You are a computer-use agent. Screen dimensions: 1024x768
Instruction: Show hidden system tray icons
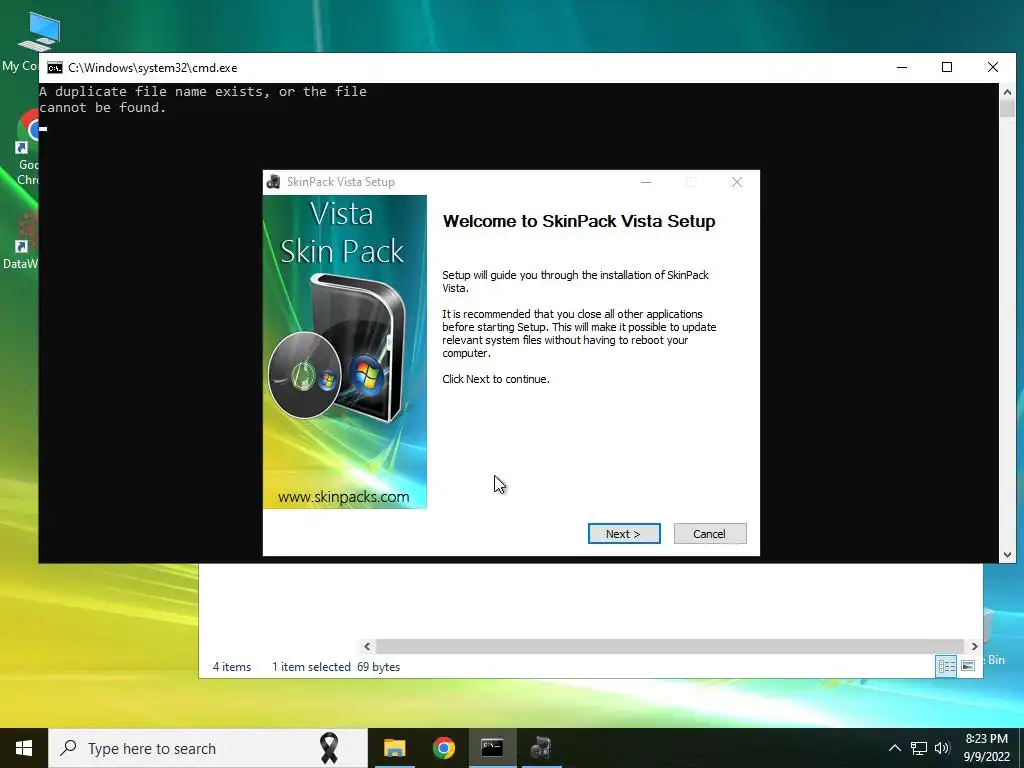(x=895, y=748)
